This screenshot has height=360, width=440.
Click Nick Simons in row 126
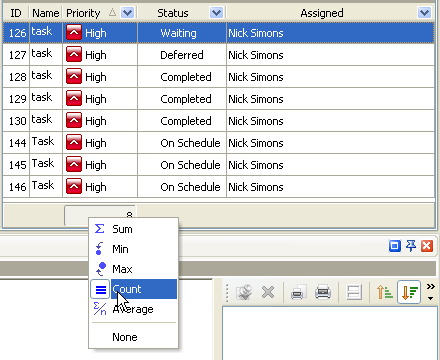tap(256, 33)
